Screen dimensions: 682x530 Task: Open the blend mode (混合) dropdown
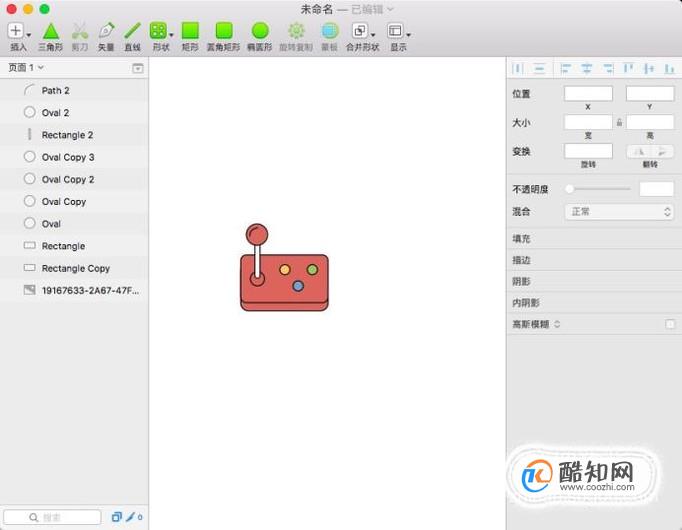pyautogui.click(x=619, y=212)
